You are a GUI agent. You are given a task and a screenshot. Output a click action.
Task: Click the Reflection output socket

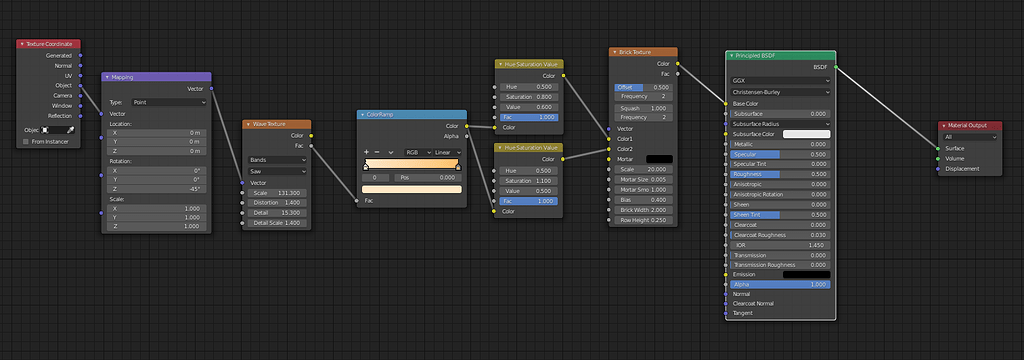80,116
